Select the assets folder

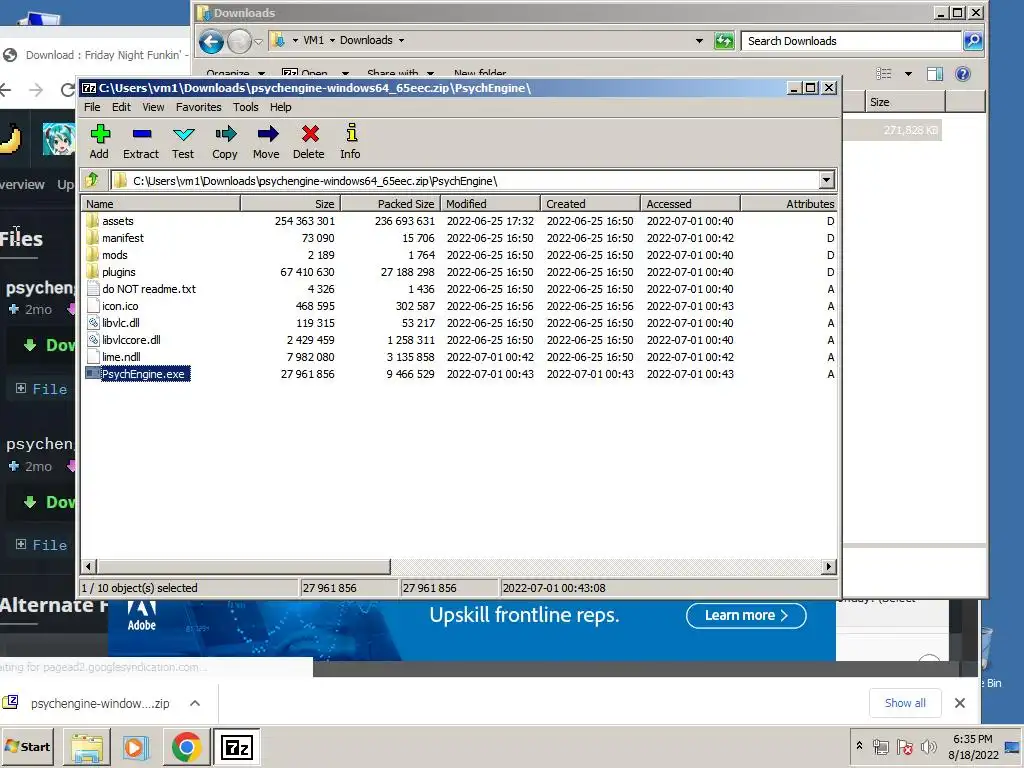click(x=118, y=221)
